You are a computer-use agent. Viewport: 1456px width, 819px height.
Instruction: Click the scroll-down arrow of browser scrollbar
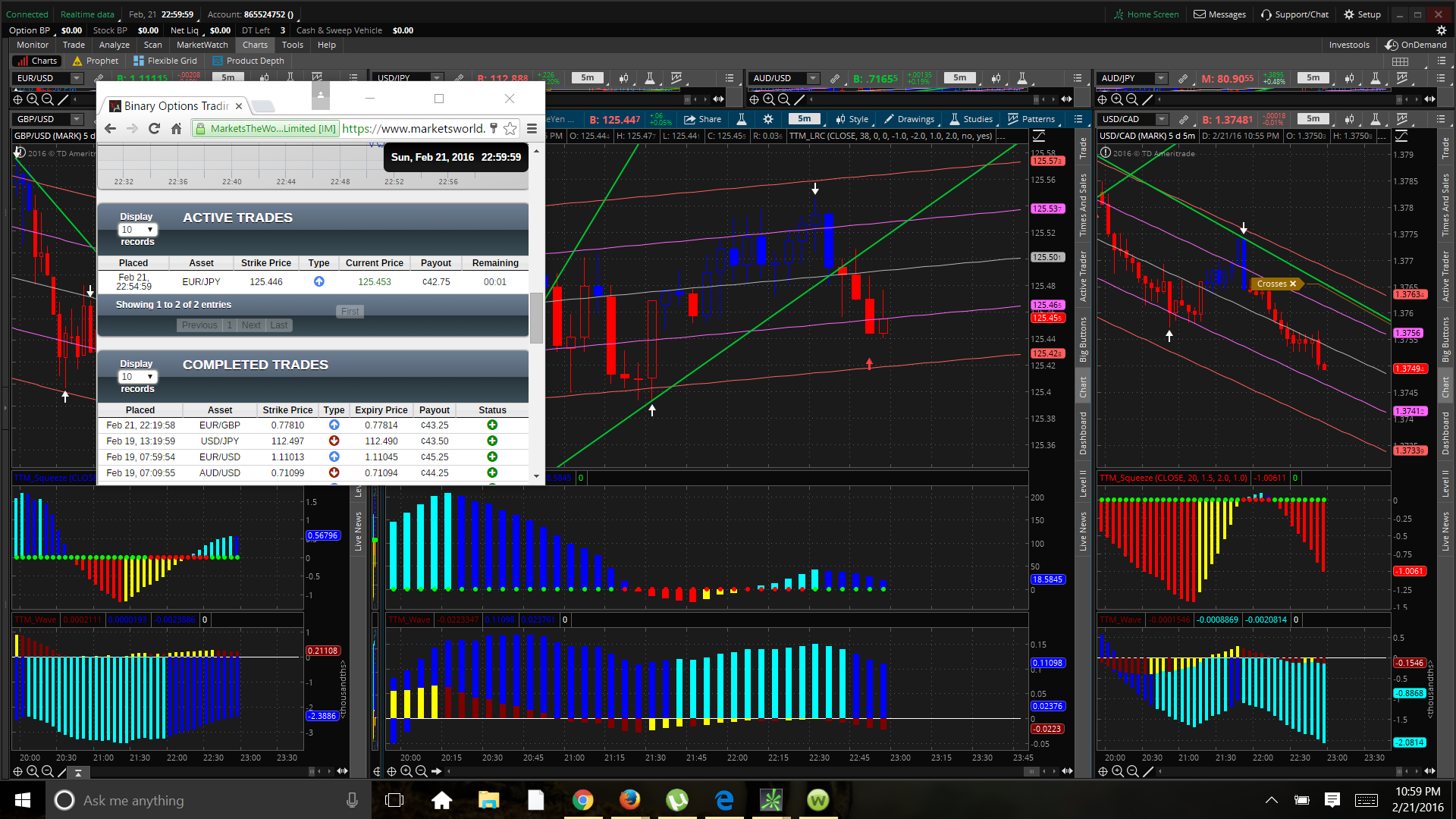[536, 476]
